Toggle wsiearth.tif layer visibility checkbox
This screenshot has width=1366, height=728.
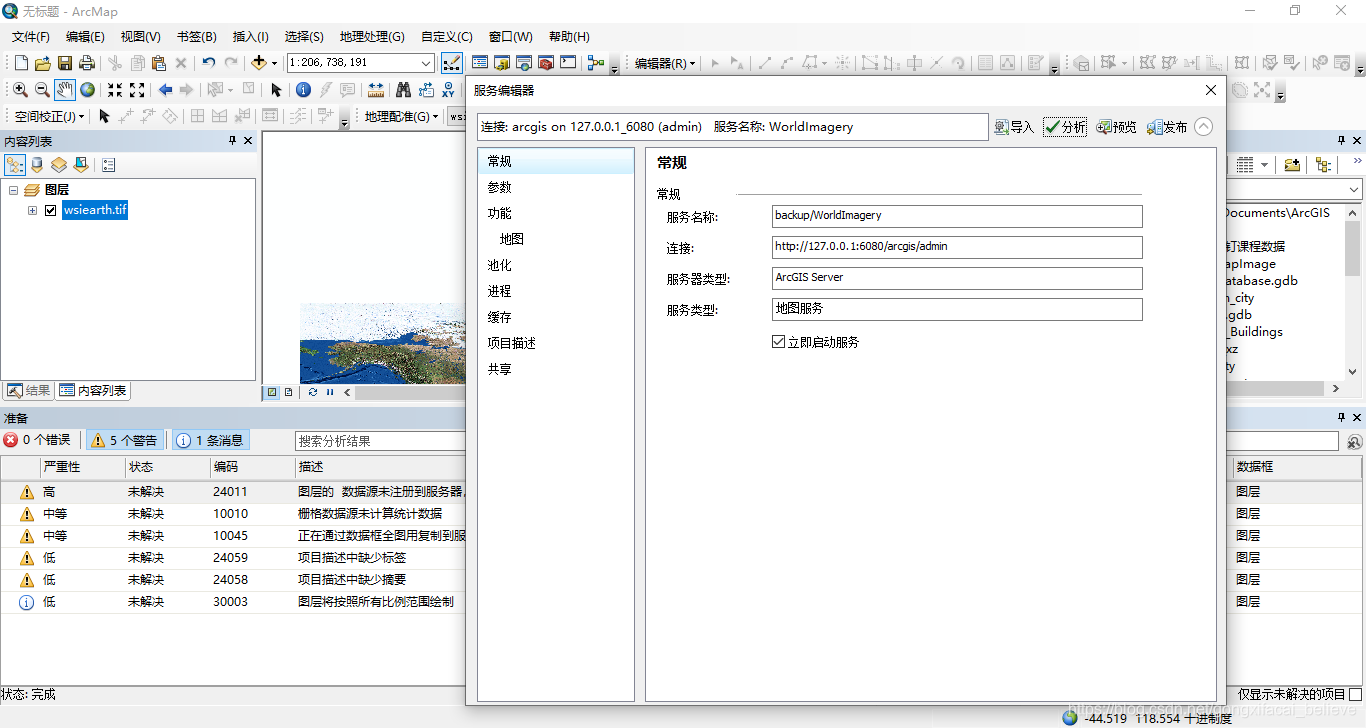click(x=50, y=210)
